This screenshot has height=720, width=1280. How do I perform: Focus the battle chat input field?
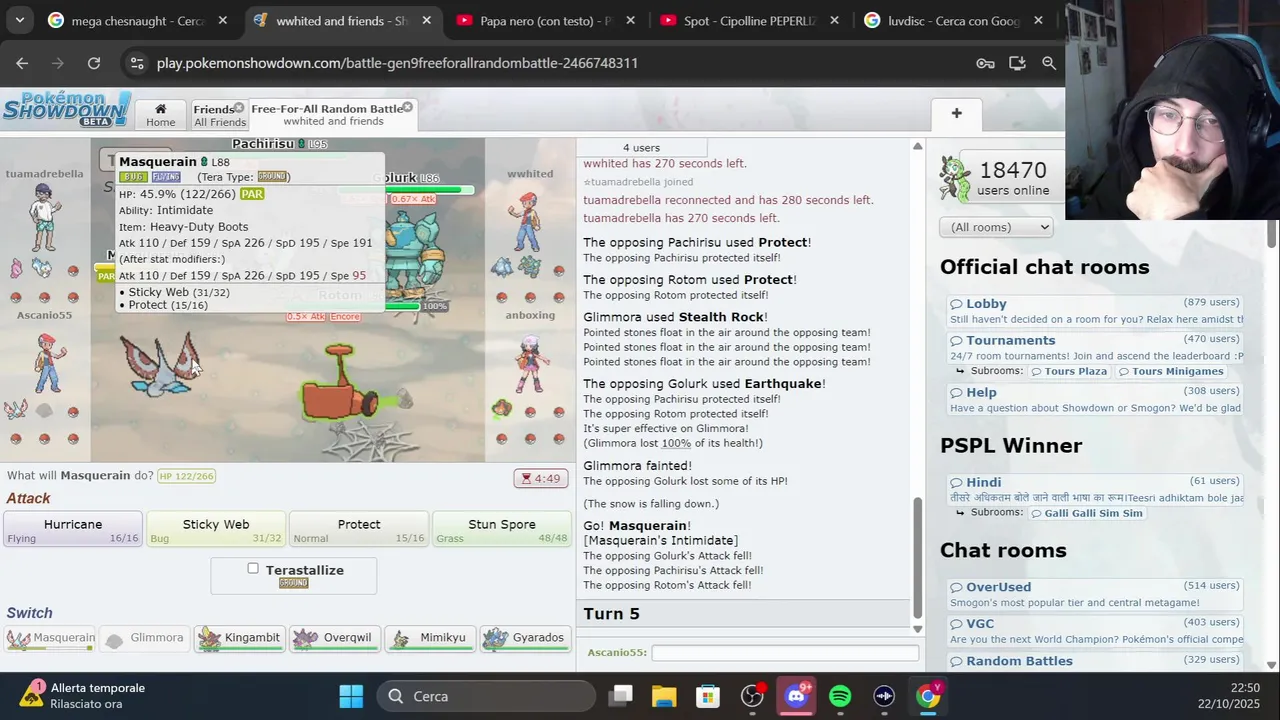785,652
